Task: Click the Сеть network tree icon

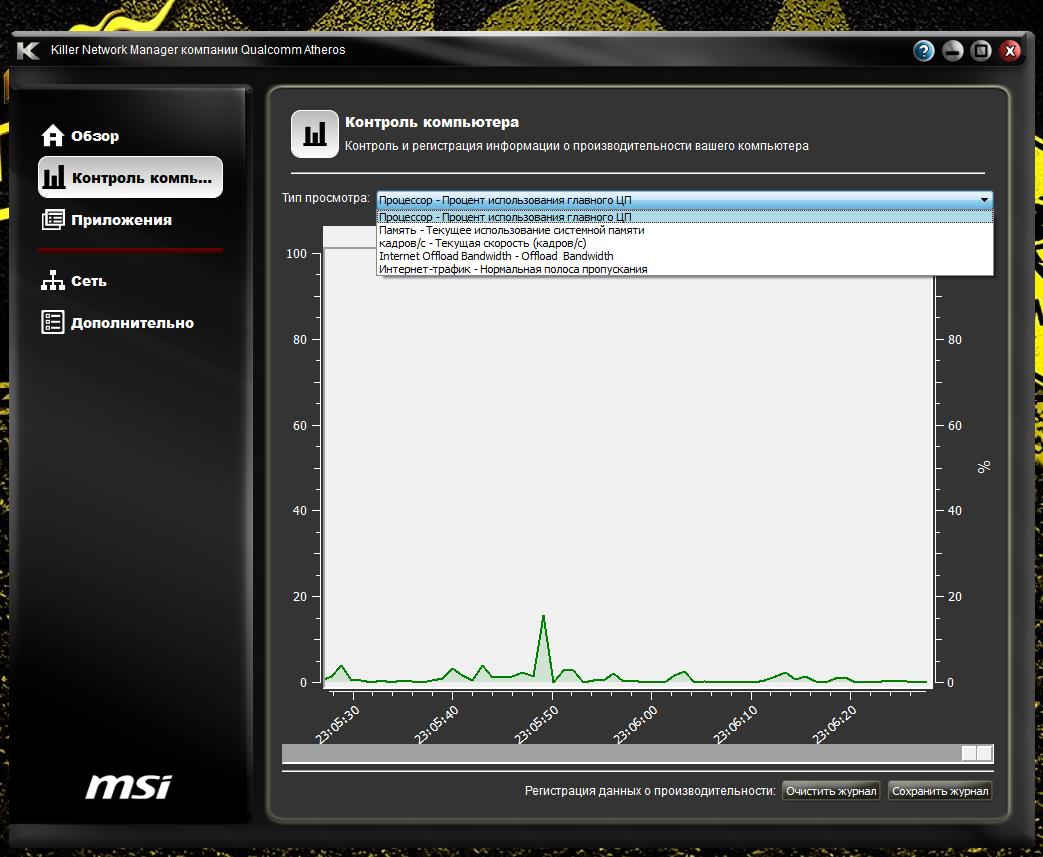Action: (x=53, y=281)
